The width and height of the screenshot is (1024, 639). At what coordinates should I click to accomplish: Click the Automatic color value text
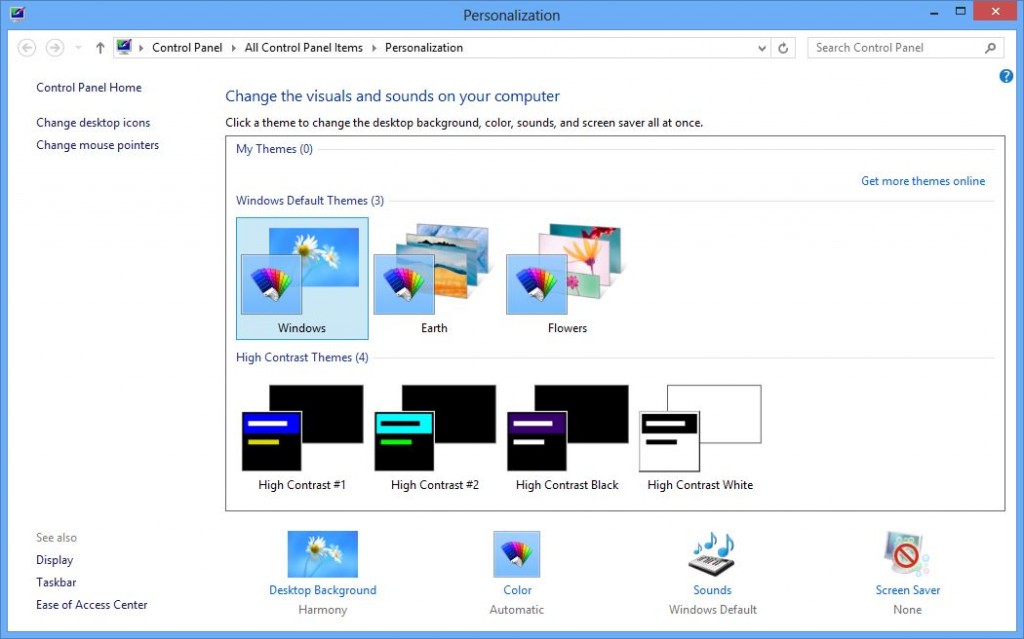click(517, 610)
